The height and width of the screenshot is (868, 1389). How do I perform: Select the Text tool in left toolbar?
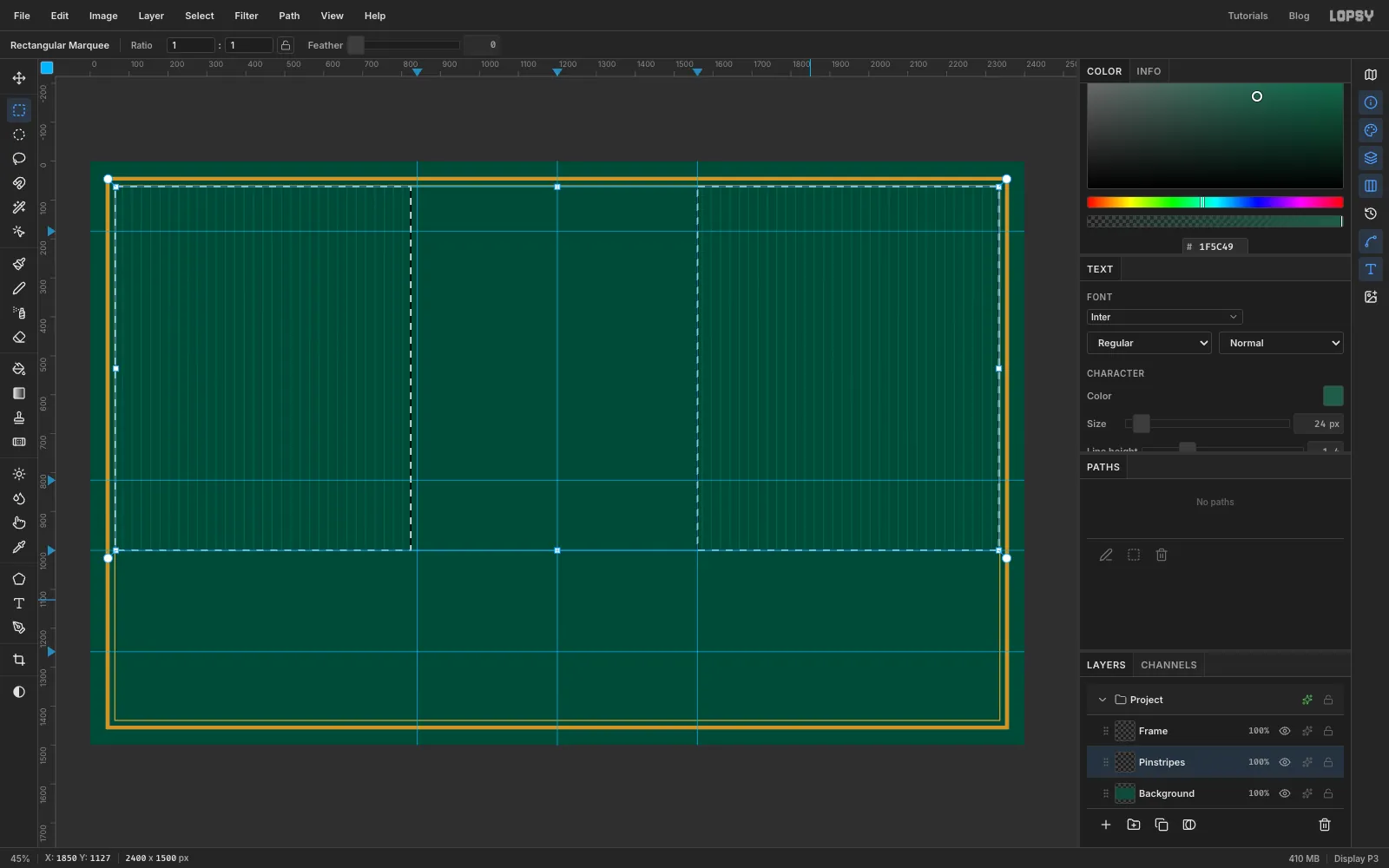(x=19, y=603)
